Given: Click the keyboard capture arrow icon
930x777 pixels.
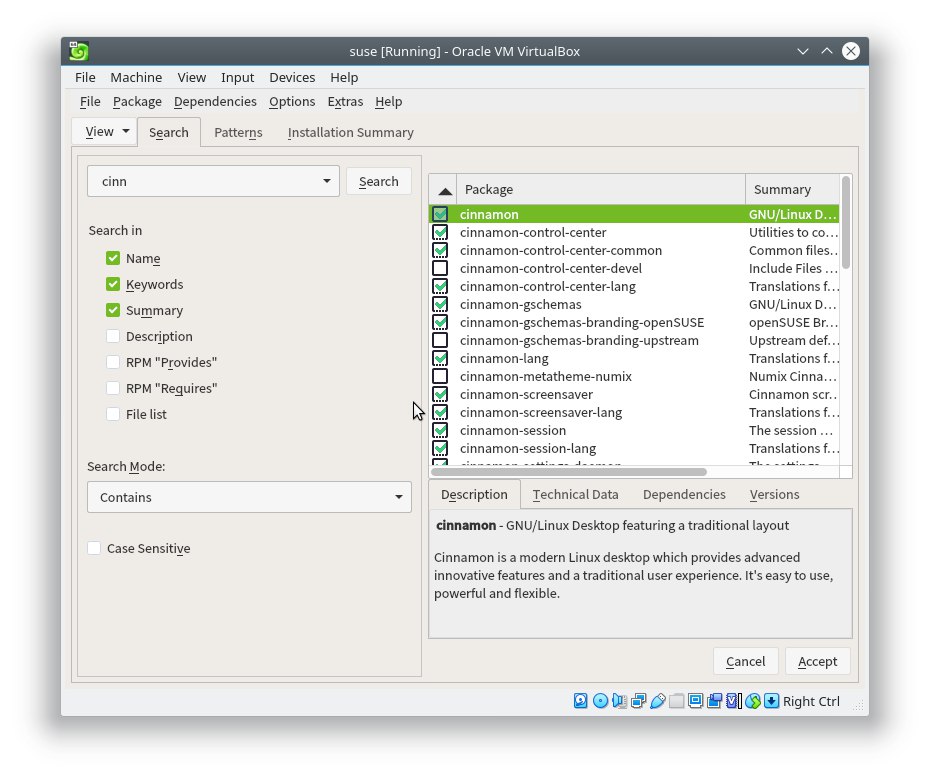Looking at the screenshot, I should click(771, 701).
